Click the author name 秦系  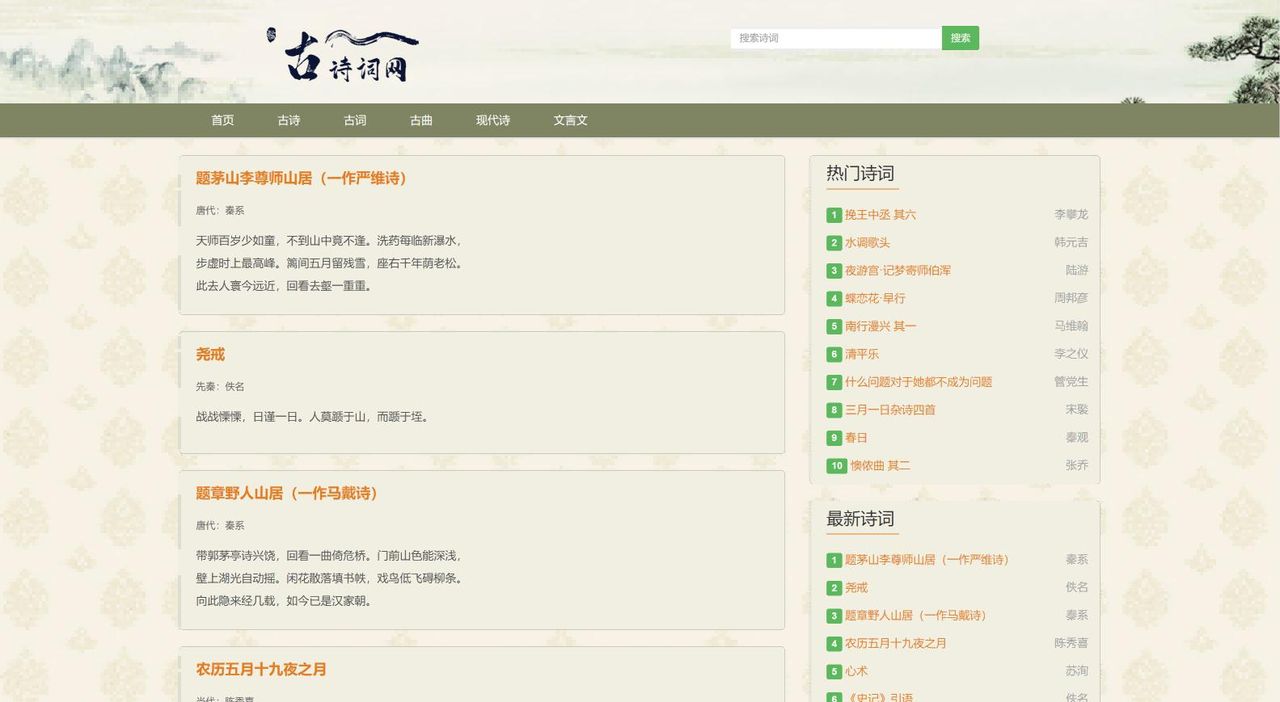click(236, 209)
